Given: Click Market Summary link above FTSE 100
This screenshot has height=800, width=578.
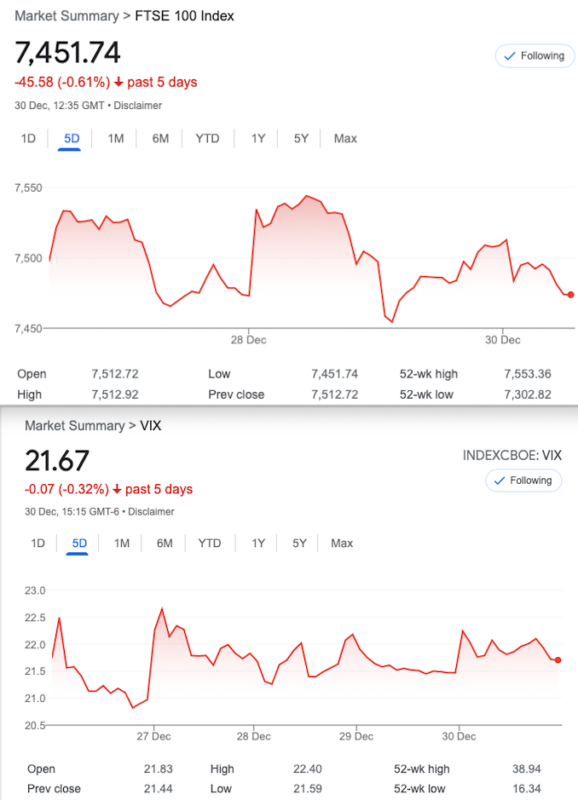Looking at the screenshot, I should pyautogui.click(x=66, y=16).
